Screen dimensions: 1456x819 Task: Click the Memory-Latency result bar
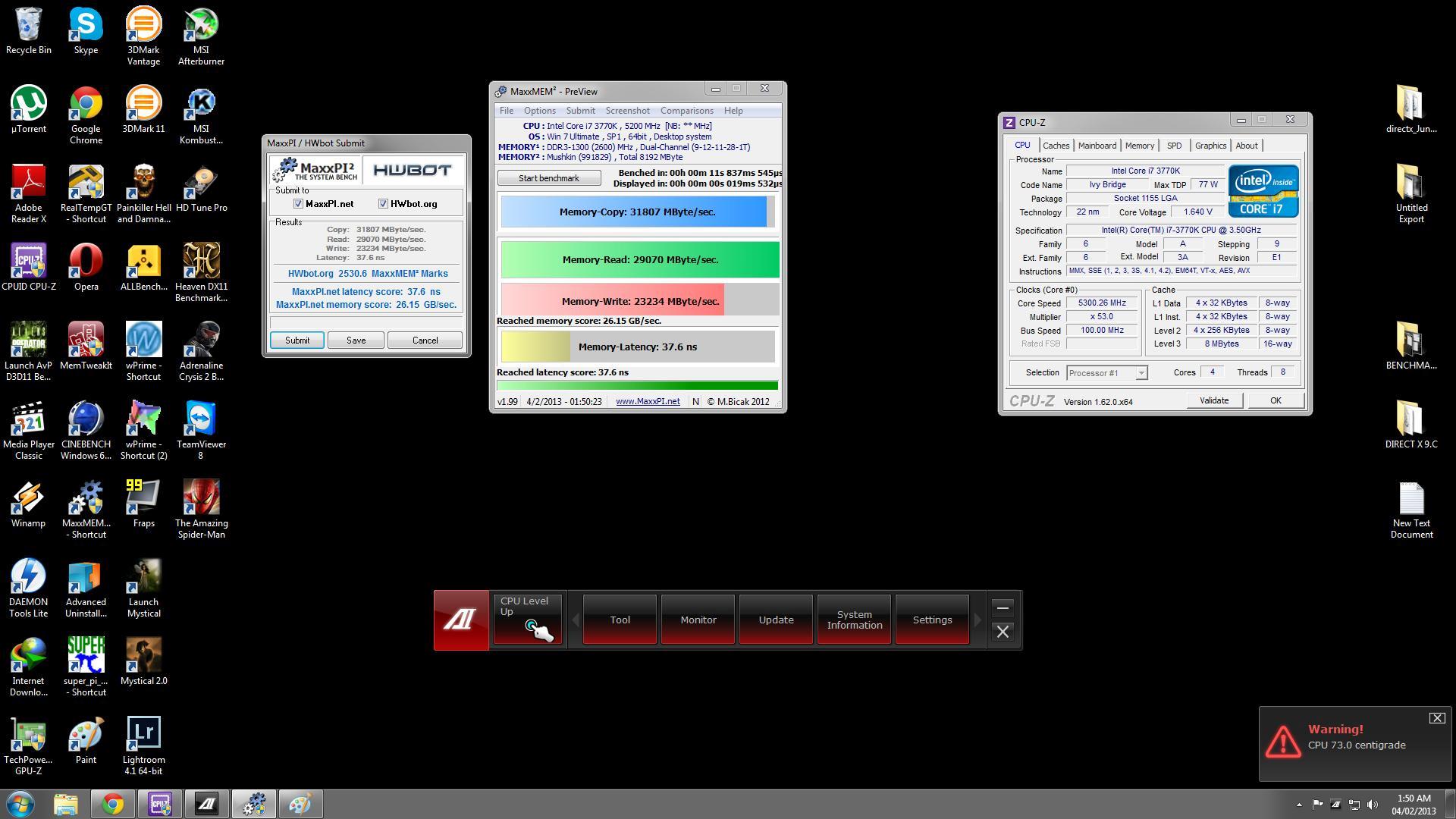click(638, 347)
